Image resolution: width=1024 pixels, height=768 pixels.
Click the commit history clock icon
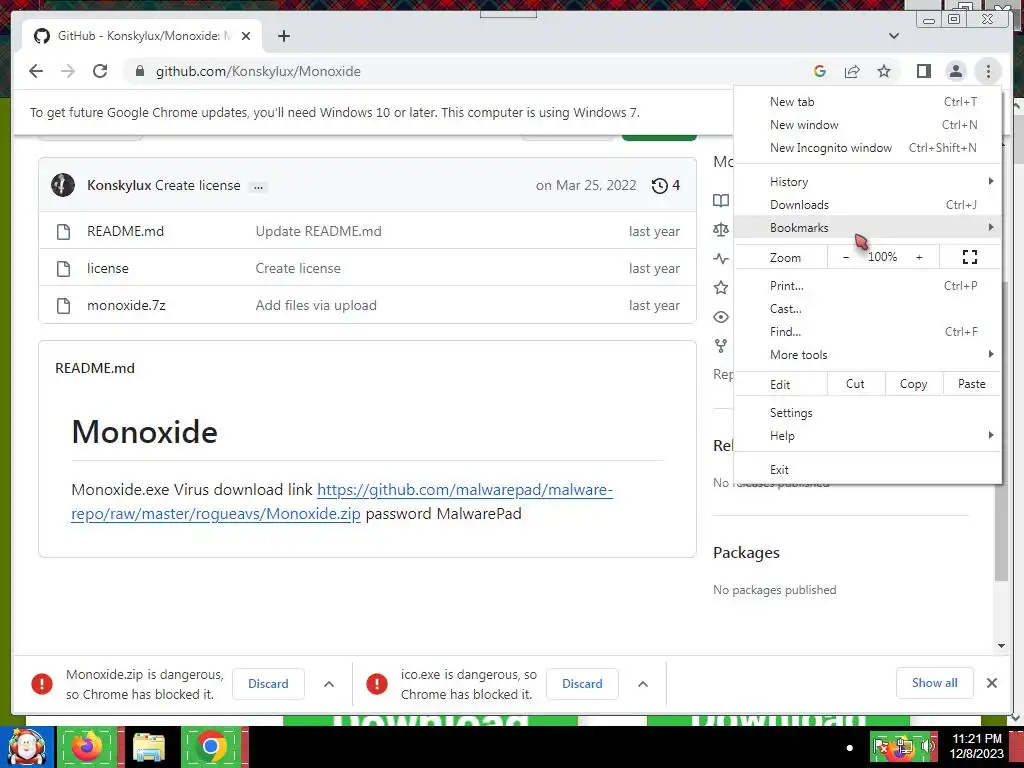(x=660, y=185)
